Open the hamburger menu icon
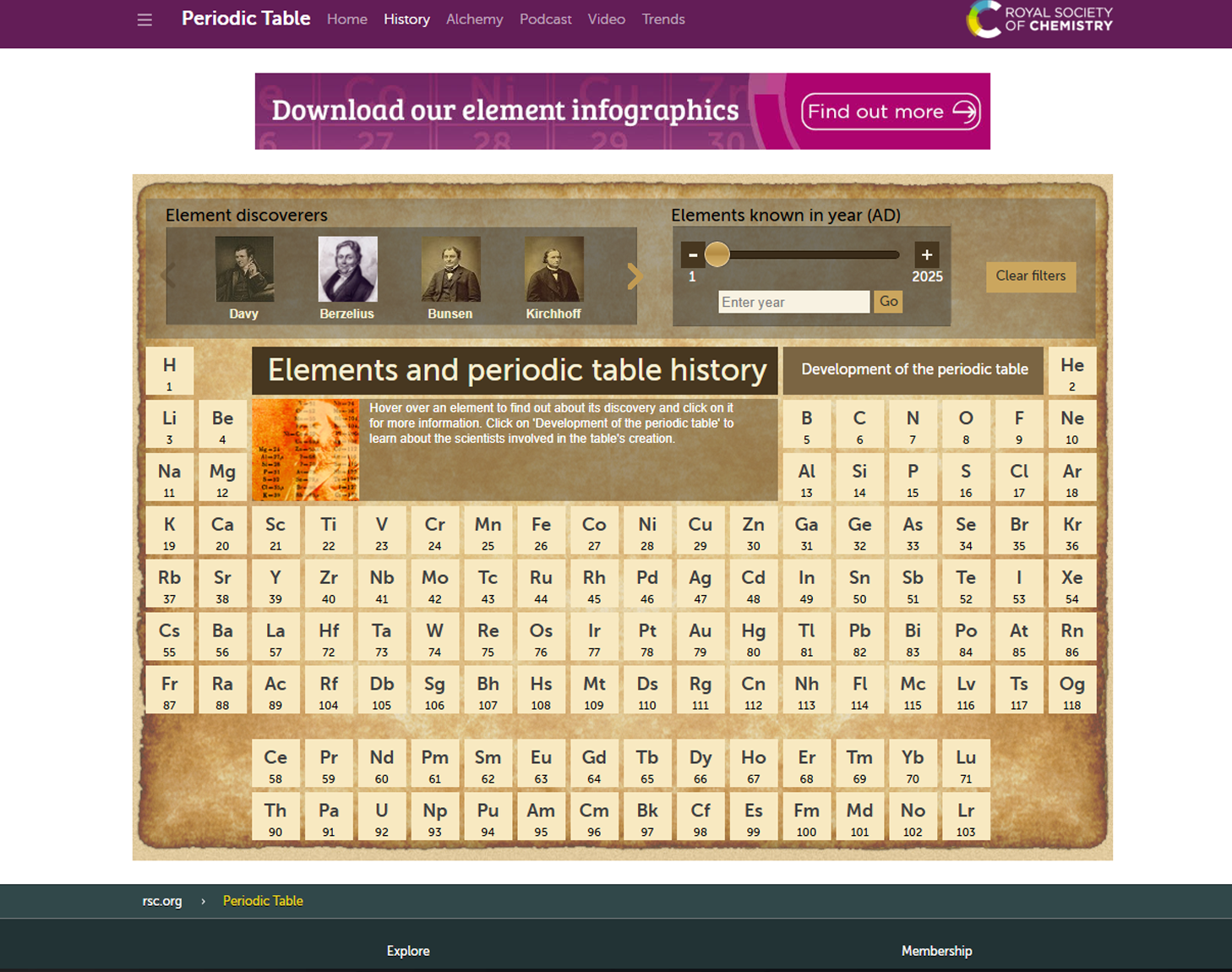1232x972 pixels. (144, 19)
